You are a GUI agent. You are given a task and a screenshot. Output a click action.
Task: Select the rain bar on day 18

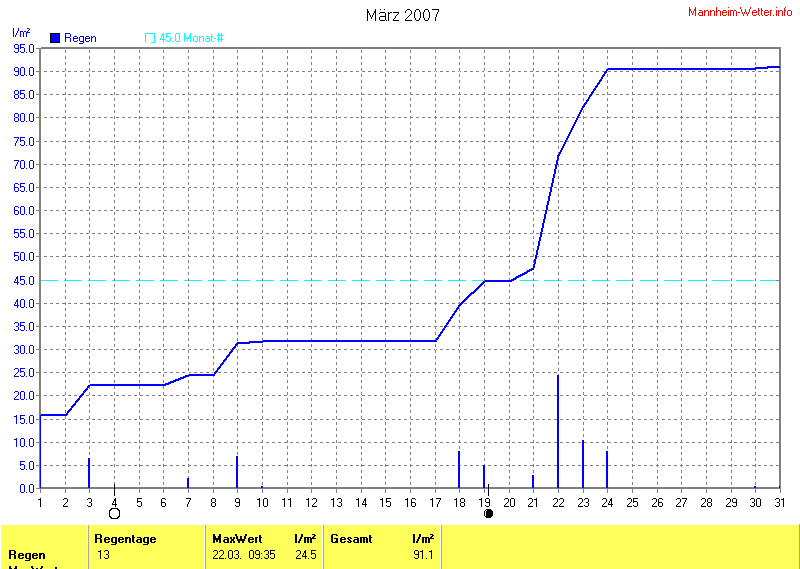click(459, 470)
